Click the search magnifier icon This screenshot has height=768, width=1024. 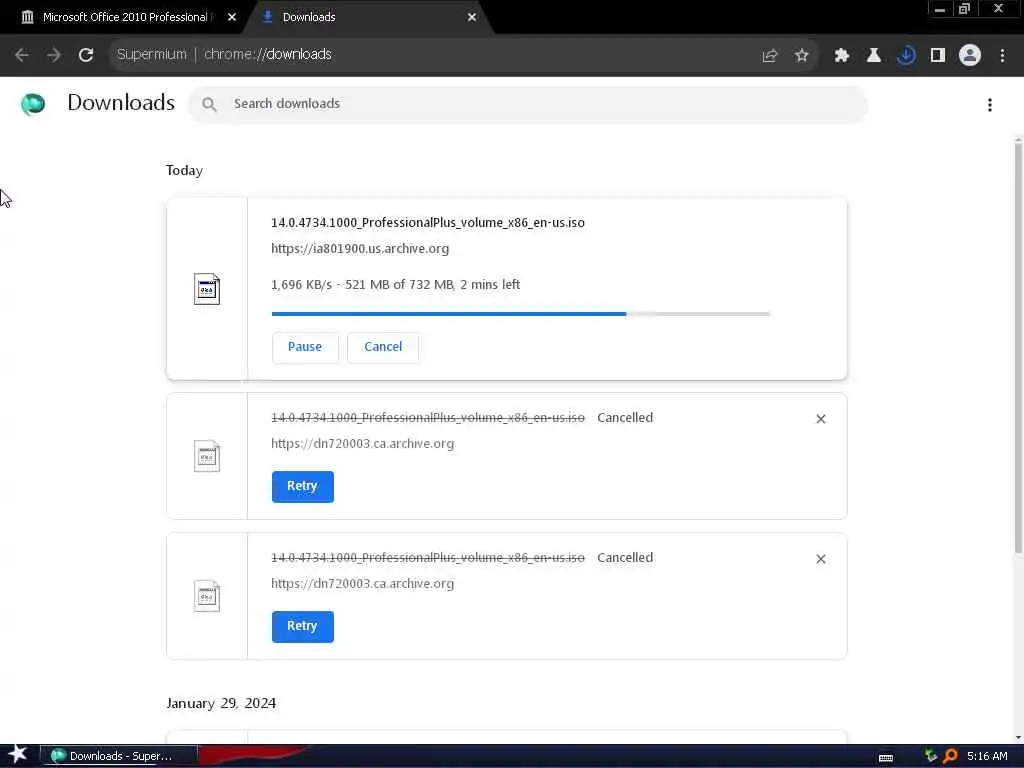209,104
